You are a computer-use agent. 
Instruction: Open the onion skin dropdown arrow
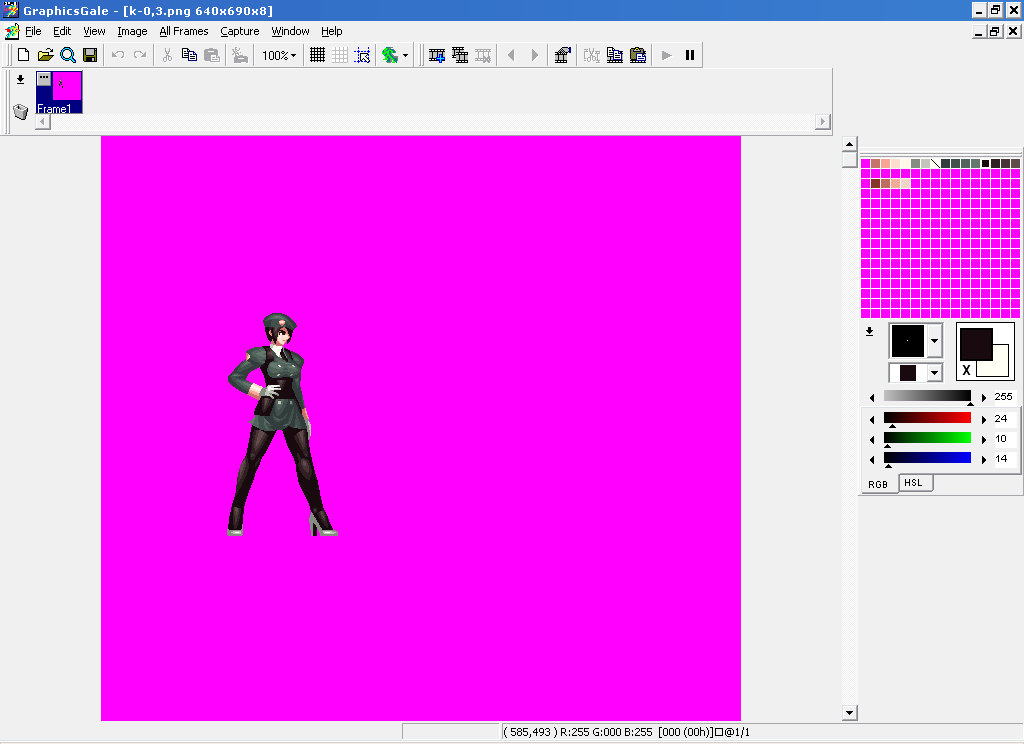click(405, 55)
